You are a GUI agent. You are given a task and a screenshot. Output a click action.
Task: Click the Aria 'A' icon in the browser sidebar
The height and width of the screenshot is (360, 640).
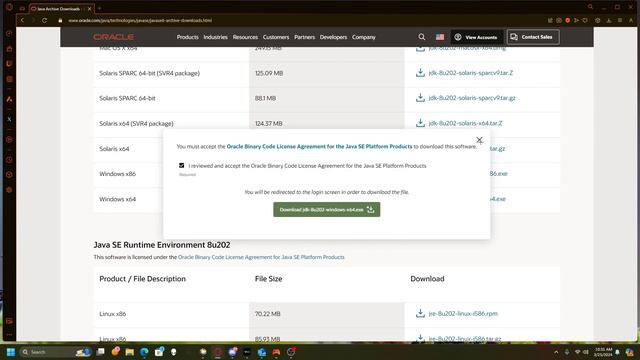[9, 99]
